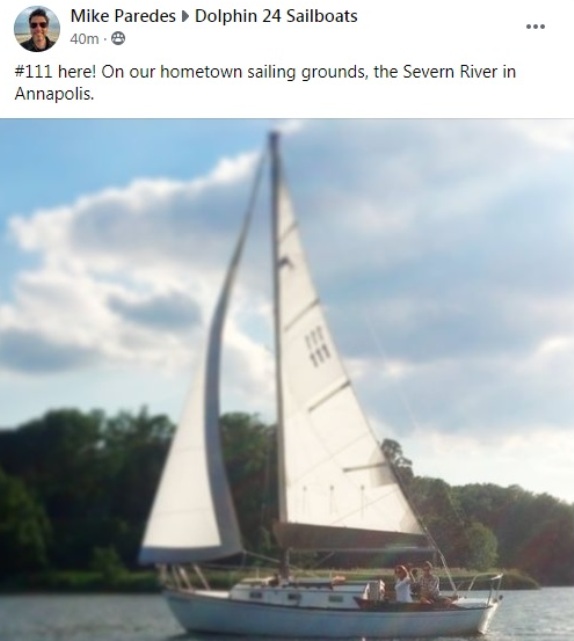This screenshot has height=641, width=574.
Task: Click the 111 sail number on mainsail
Action: pyautogui.click(x=316, y=347)
